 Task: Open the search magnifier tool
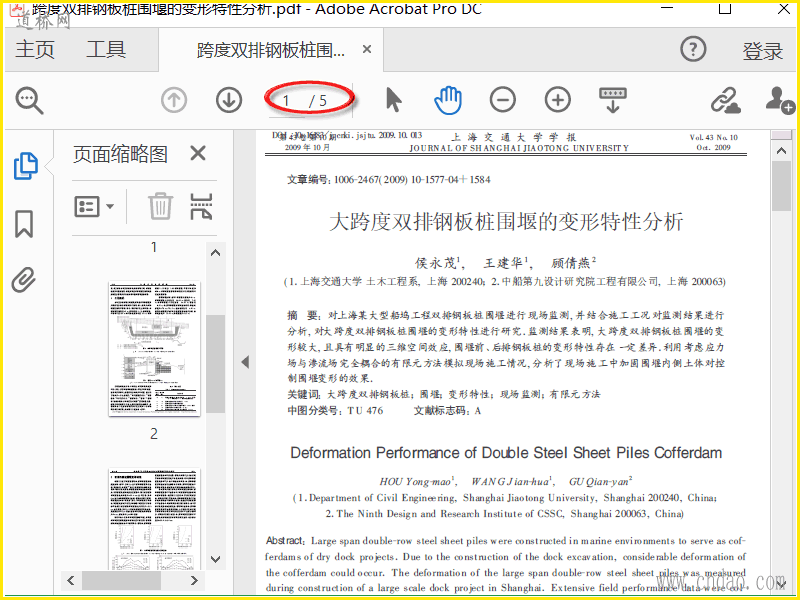click(29, 100)
